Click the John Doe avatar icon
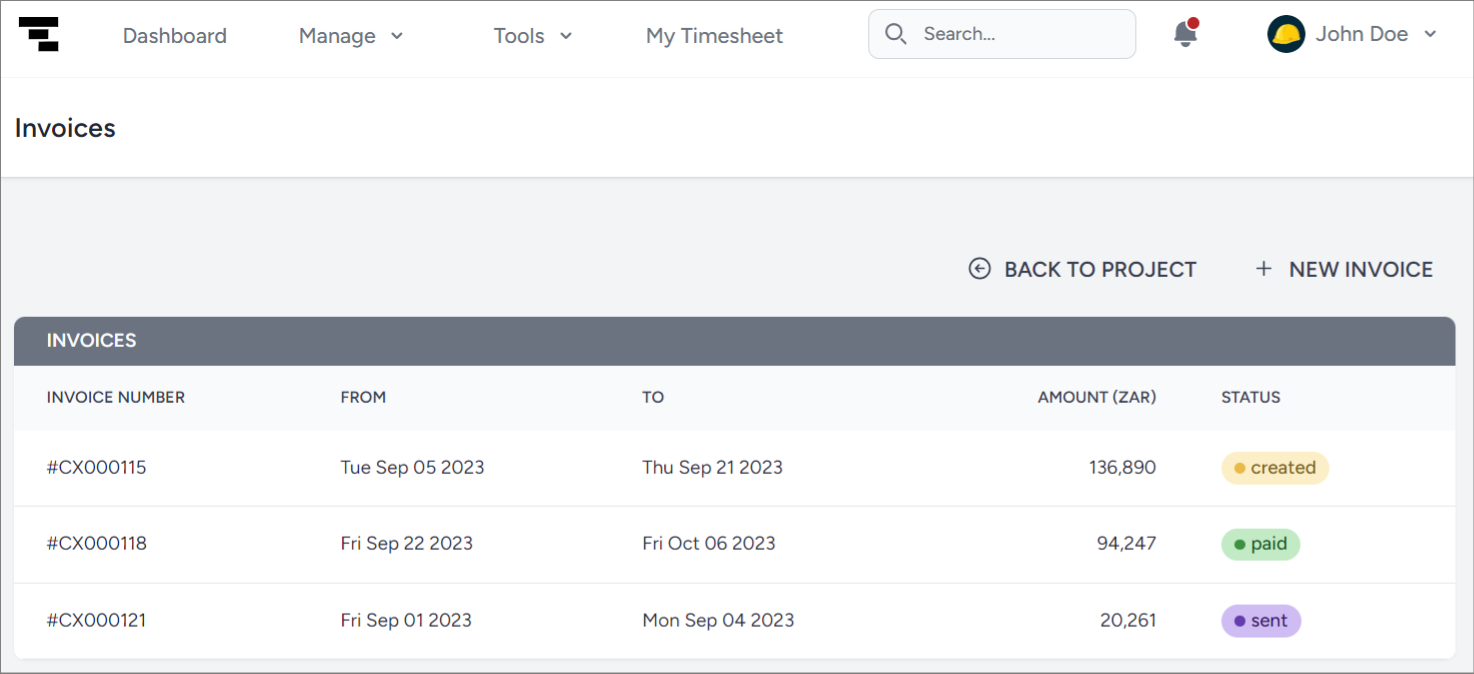Viewport: 1474px width, 674px height. pyautogui.click(x=1286, y=33)
